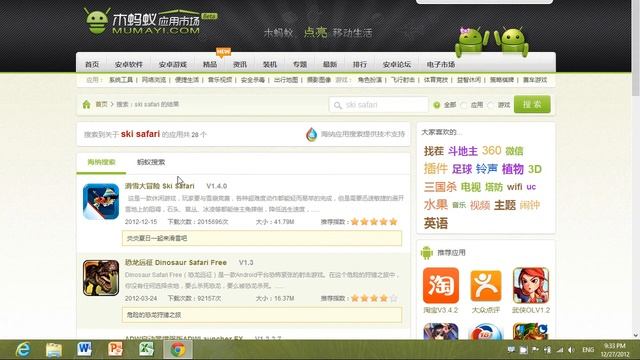Click the 益智休闲 category link
Screen dimensions: 640x360
point(469,80)
